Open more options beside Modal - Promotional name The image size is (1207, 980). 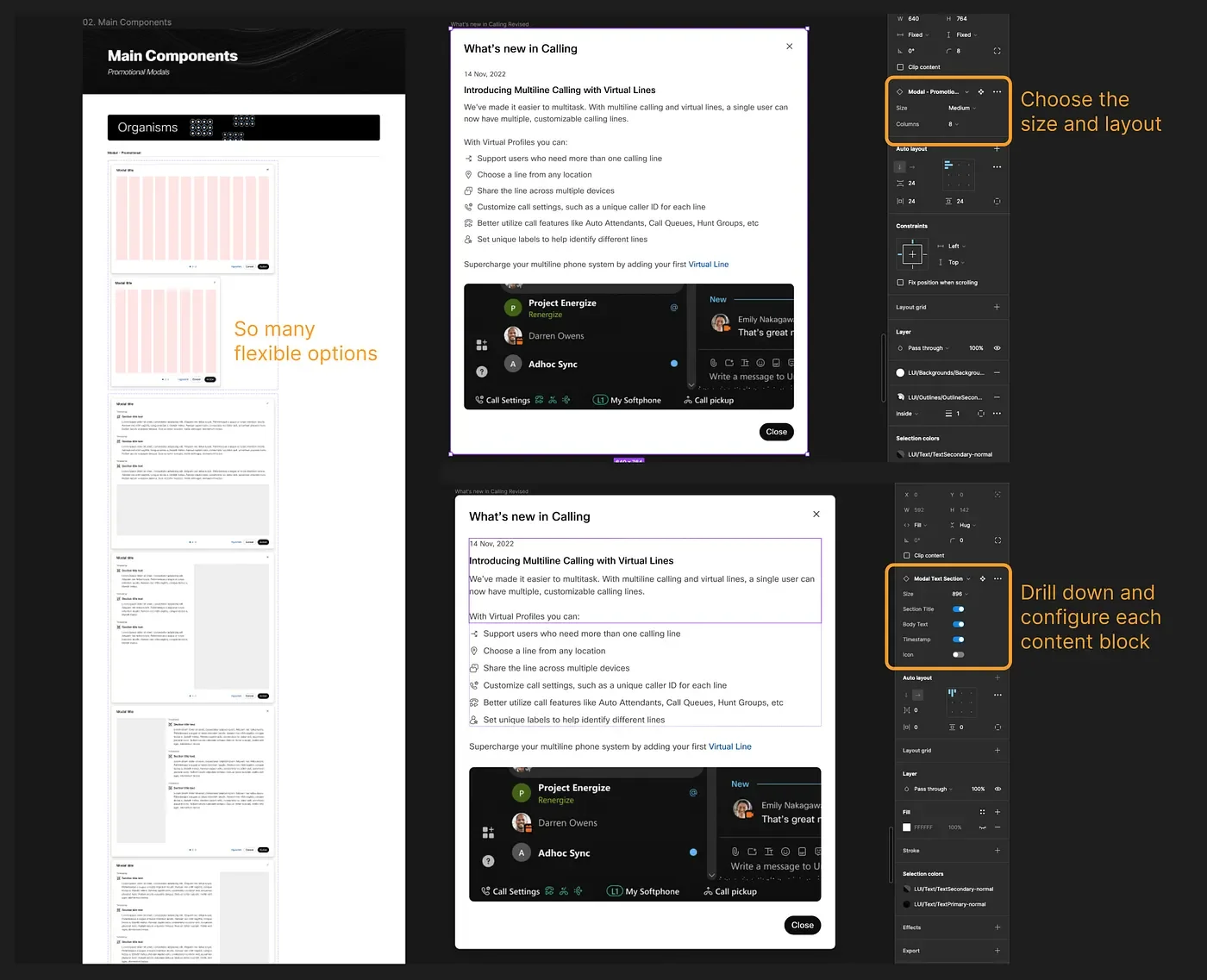tap(997, 91)
